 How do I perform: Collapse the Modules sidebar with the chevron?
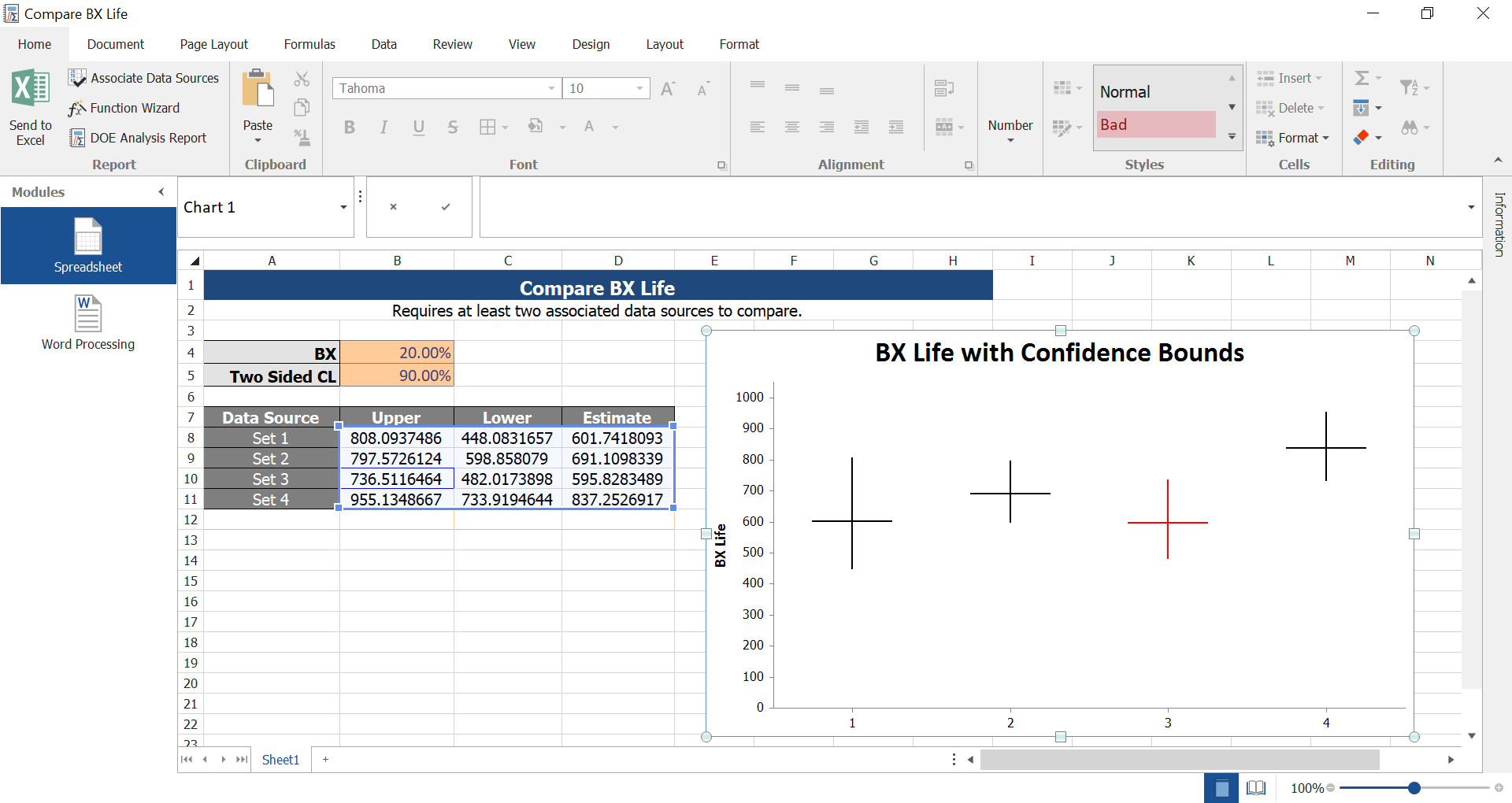coord(161,191)
